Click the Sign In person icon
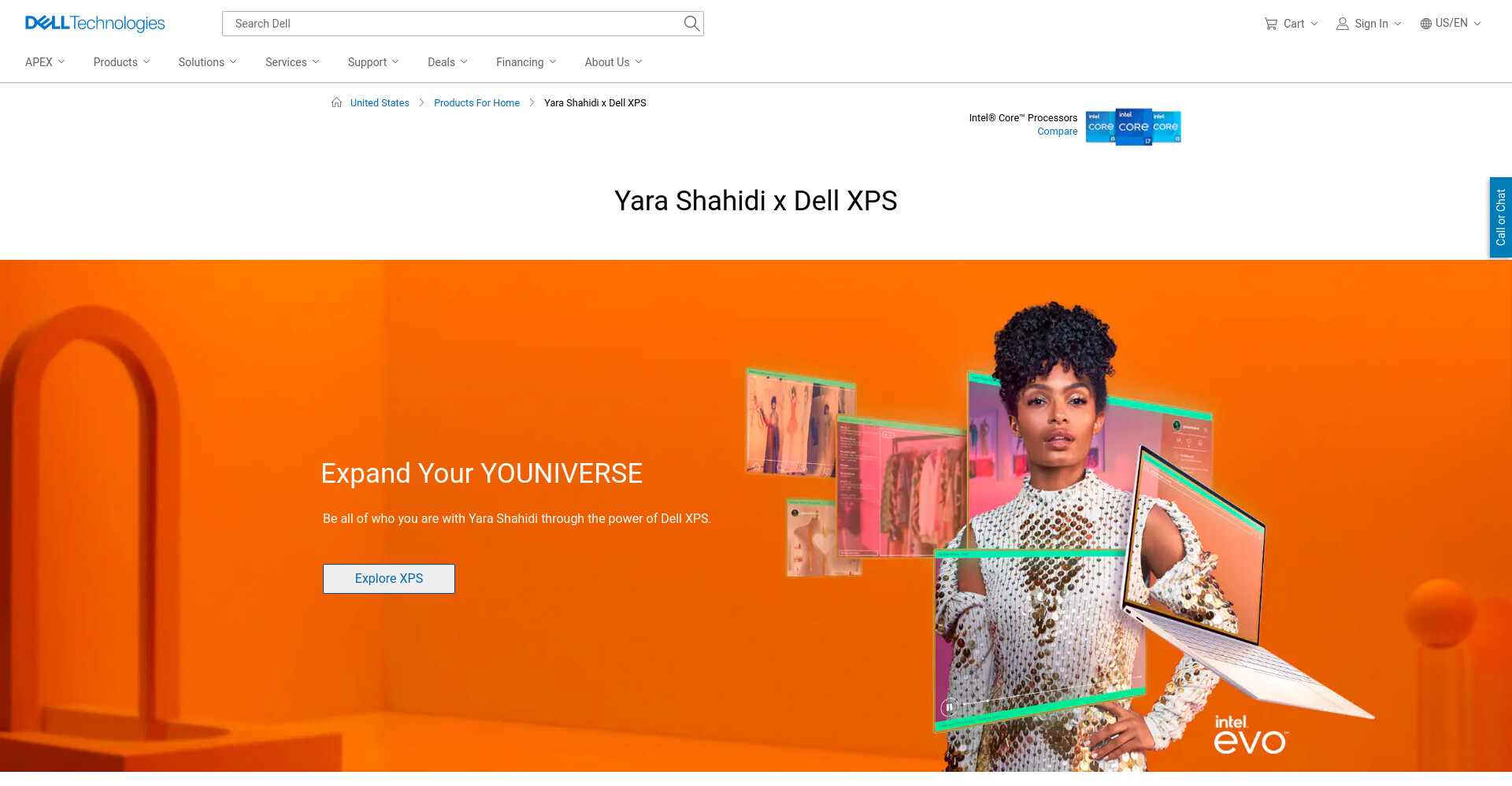The width and height of the screenshot is (1512, 786). [1342, 24]
